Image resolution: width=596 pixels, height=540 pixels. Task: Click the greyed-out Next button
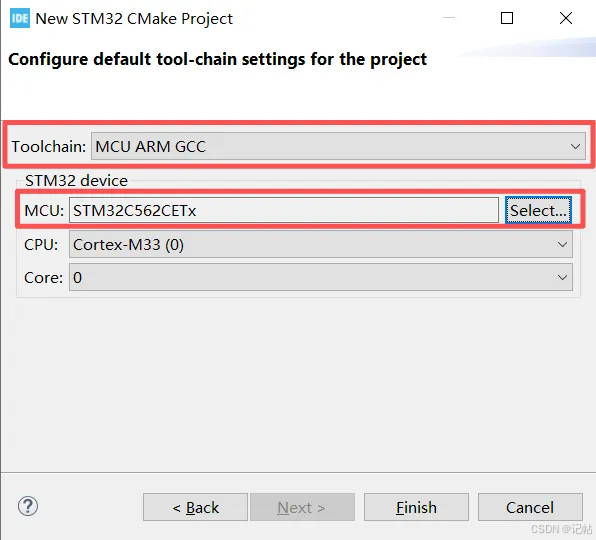point(302,507)
